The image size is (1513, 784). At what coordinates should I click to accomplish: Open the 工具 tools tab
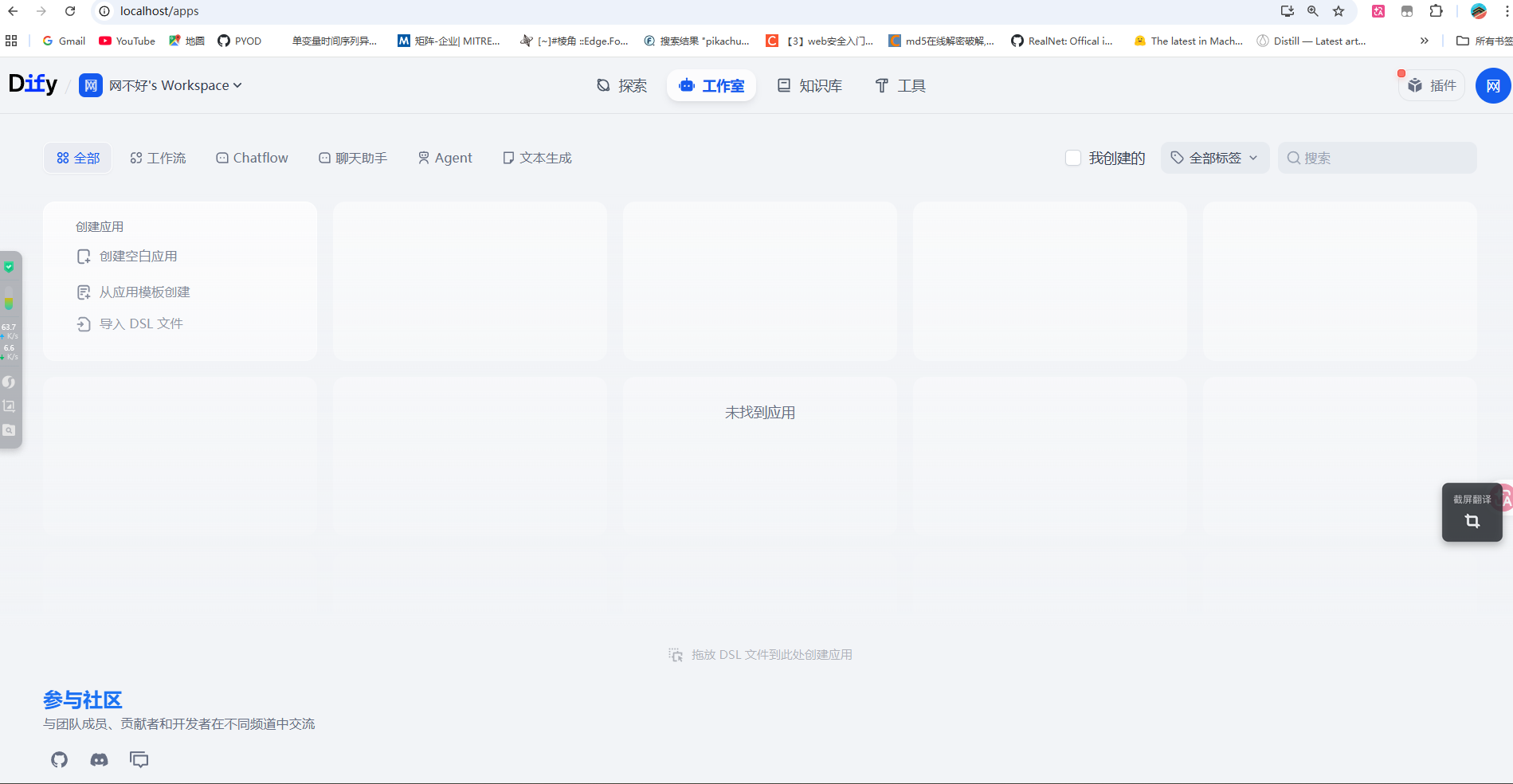click(900, 85)
